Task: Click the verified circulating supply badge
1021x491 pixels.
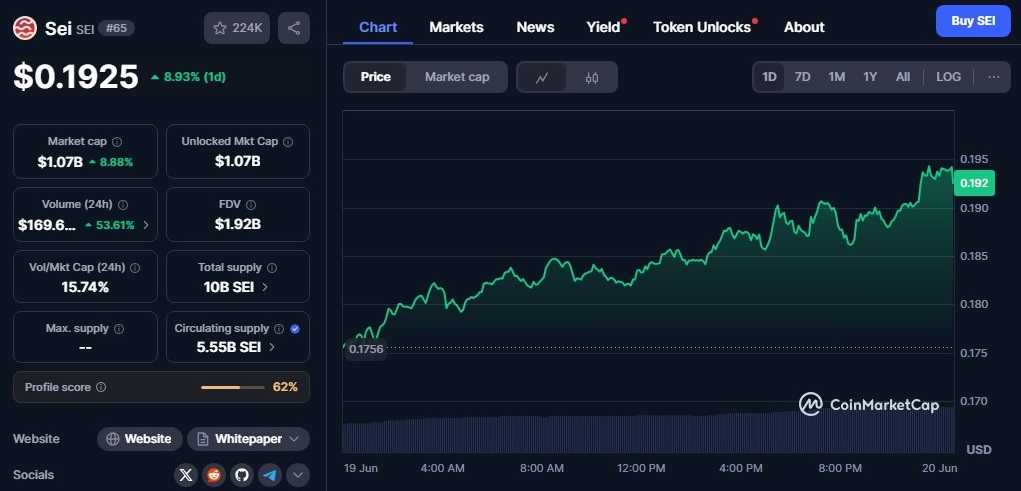Action: 294,329
